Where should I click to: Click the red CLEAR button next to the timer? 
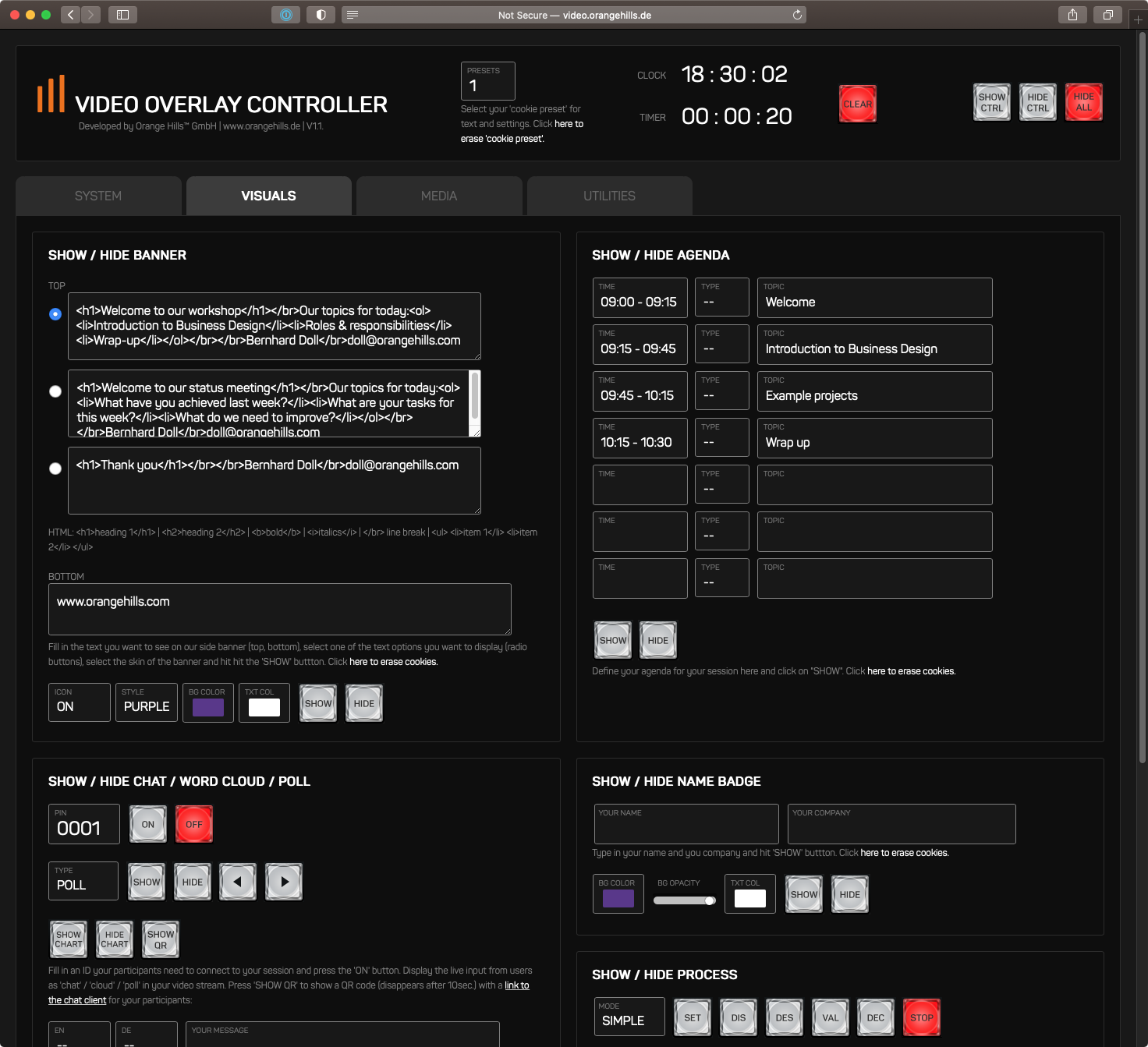[856, 103]
